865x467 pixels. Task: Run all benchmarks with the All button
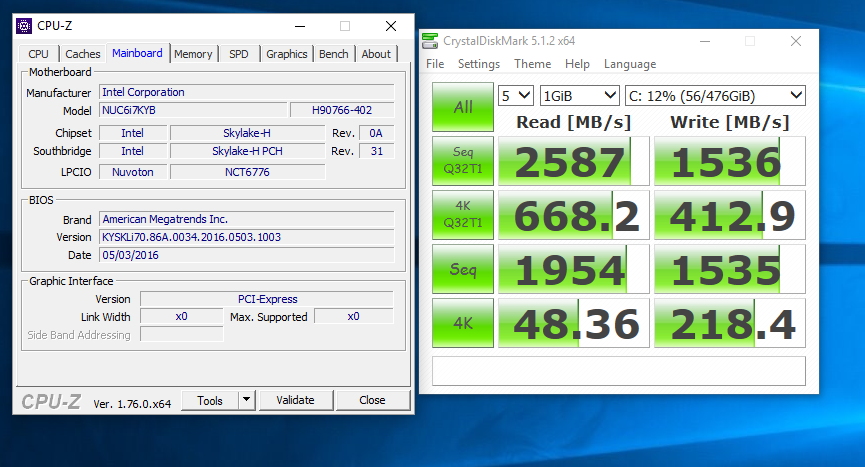pyautogui.click(x=462, y=107)
